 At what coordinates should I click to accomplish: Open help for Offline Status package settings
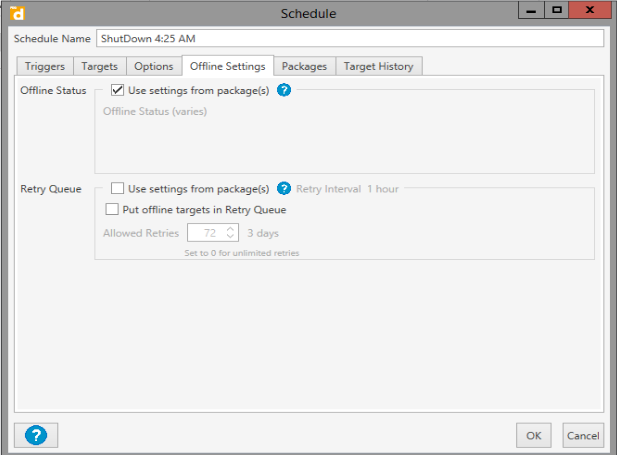[283, 91]
